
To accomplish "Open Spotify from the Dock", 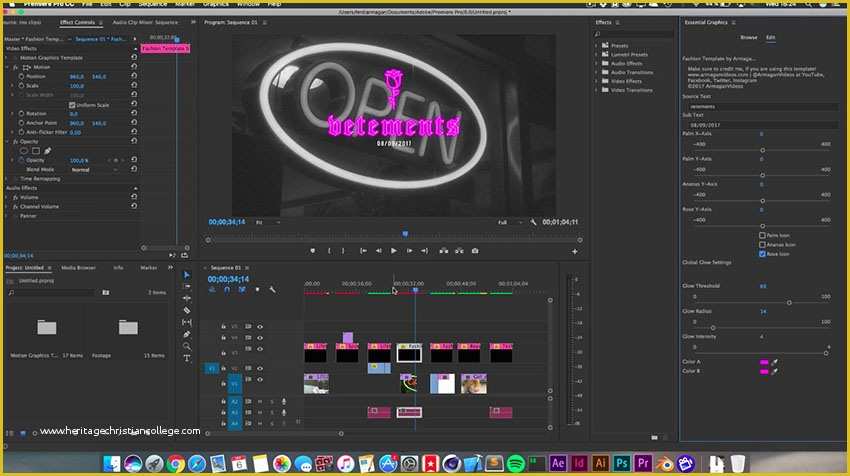I will [516, 464].
